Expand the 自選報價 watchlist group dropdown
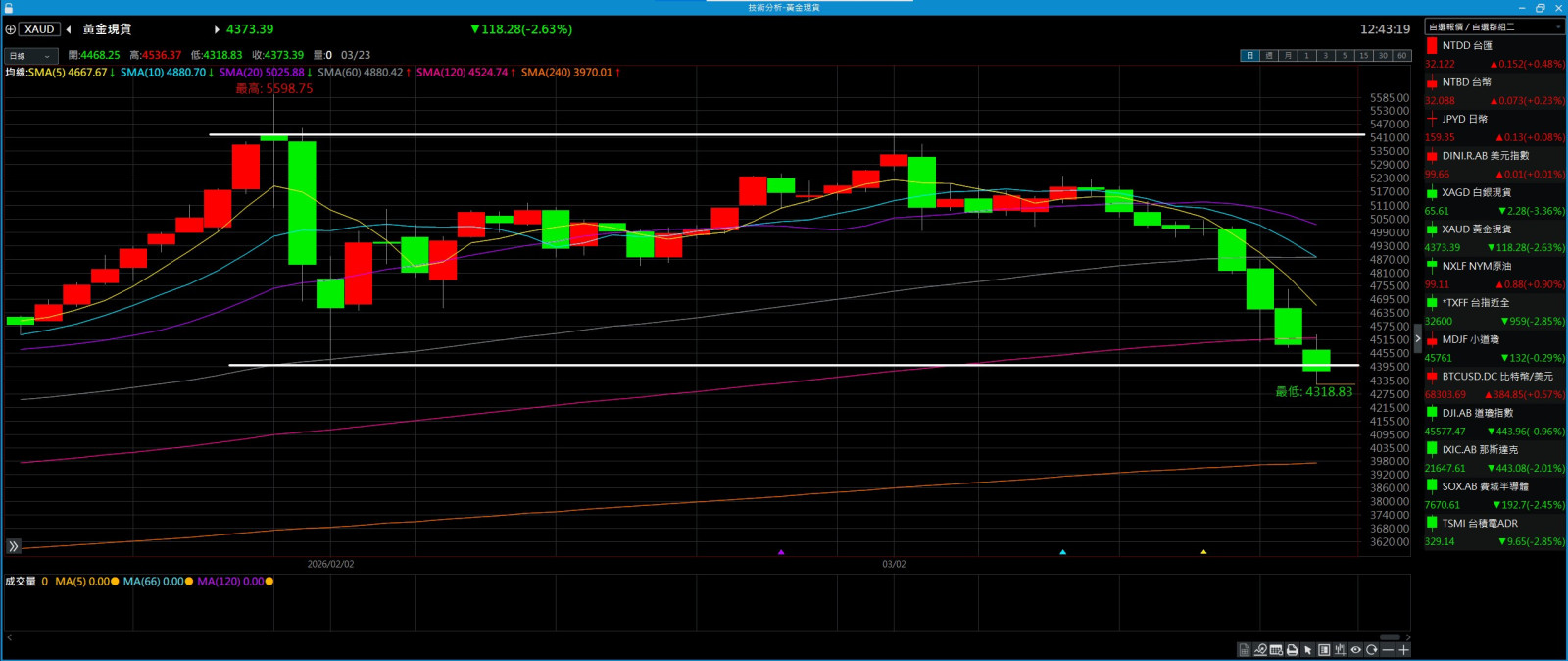Image resolution: width=1568 pixels, height=661 pixels. (1494, 27)
